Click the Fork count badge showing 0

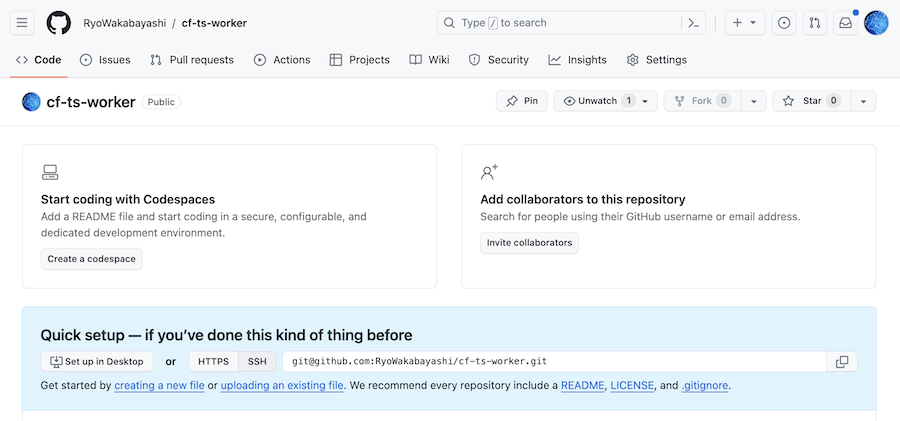pyautogui.click(x=724, y=101)
